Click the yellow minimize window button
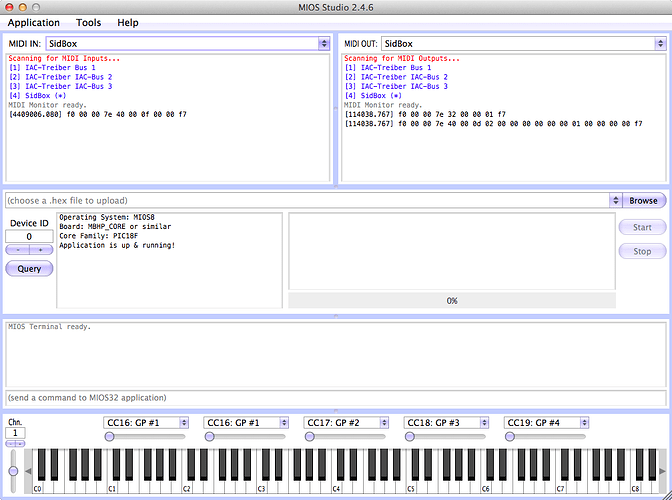The height and width of the screenshot is (500, 672). (x=22, y=7)
